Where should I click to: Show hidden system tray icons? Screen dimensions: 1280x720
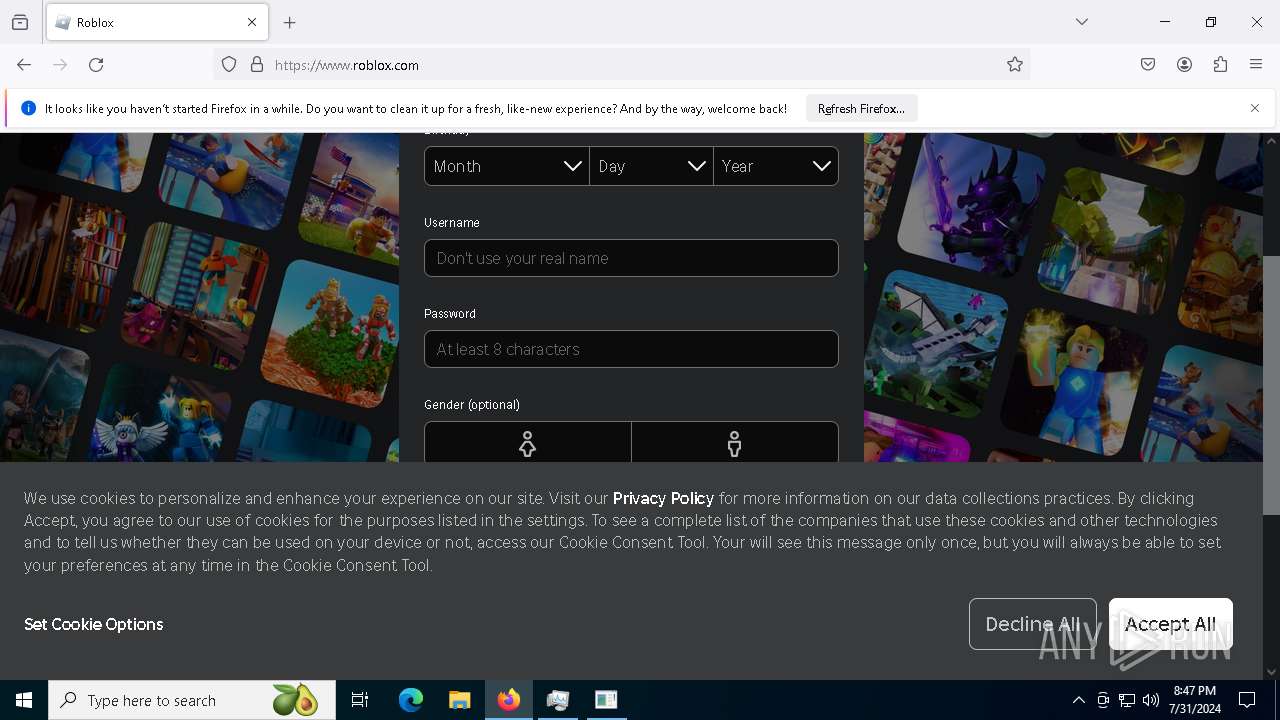click(1078, 700)
